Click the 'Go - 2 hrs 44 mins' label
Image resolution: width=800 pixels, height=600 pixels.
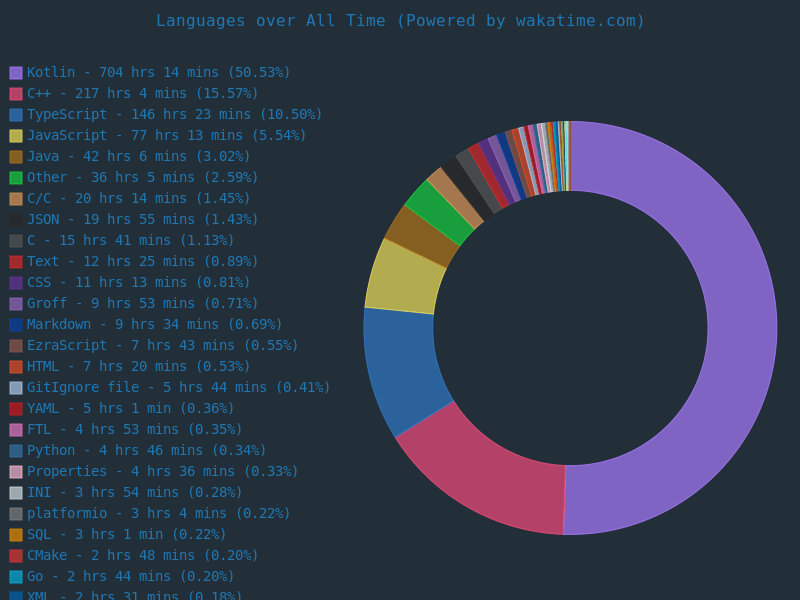130,576
